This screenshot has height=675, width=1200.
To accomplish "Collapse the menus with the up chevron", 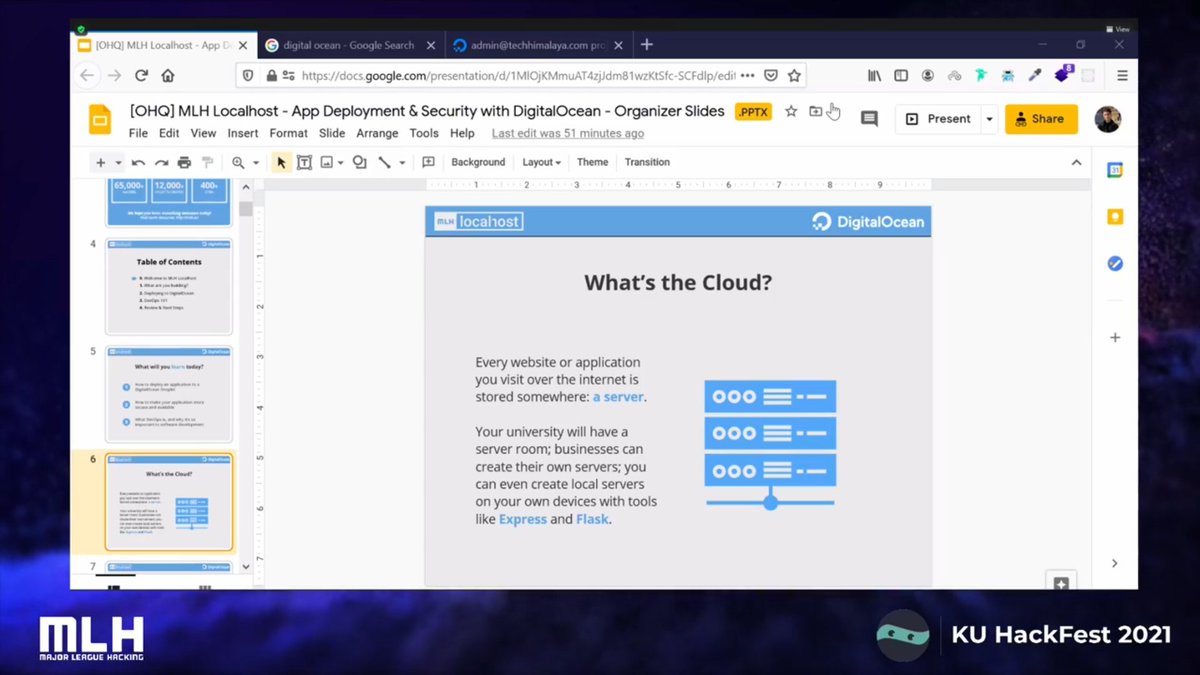I will 1076,162.
